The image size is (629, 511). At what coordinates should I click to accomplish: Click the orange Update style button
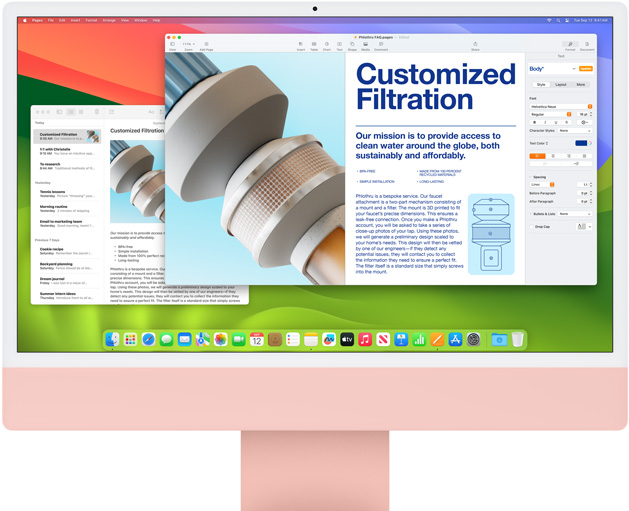586,68
